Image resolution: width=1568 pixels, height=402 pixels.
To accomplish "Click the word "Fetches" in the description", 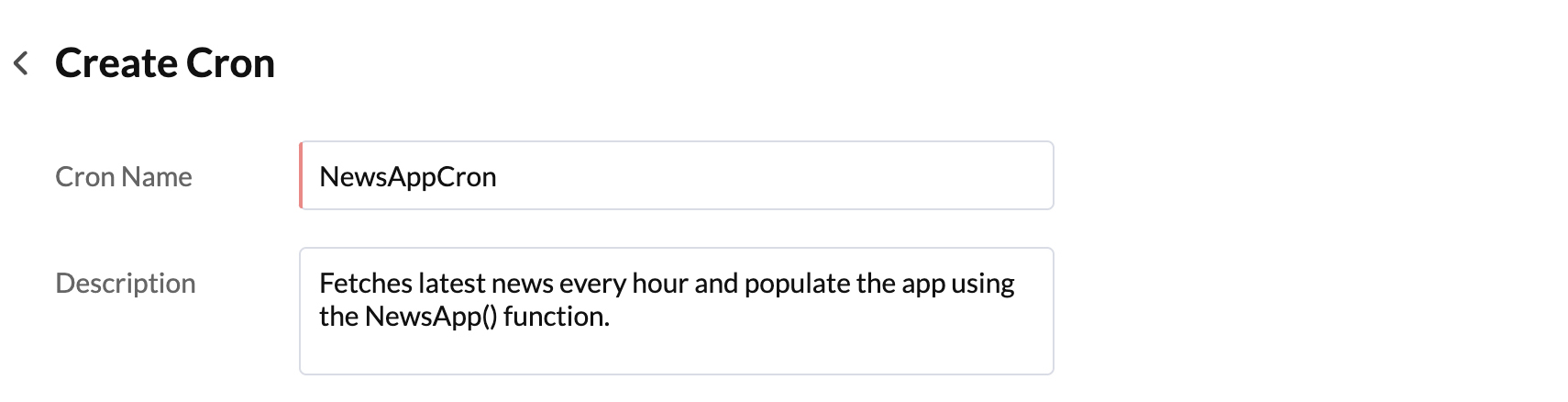I will pos(365,283).
